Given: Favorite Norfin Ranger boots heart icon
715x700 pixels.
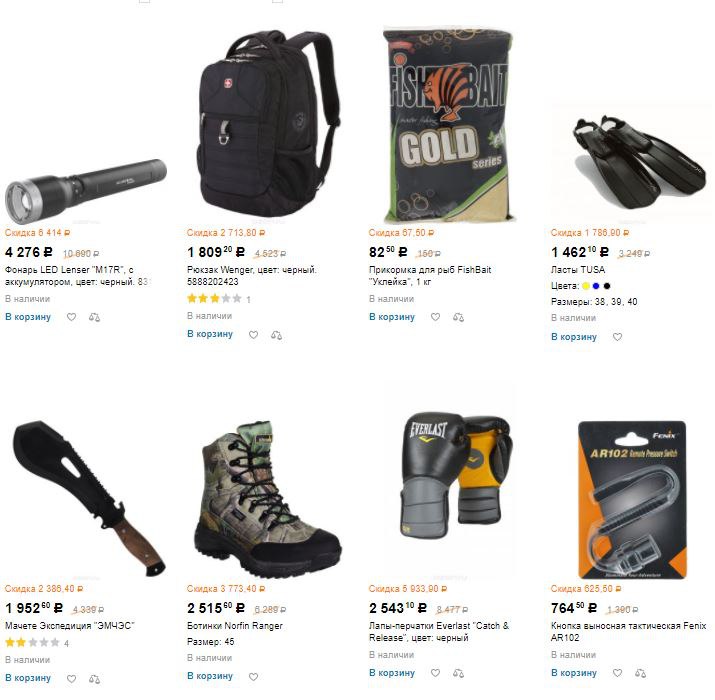Looking at the screenshot, I should (254, 677).
